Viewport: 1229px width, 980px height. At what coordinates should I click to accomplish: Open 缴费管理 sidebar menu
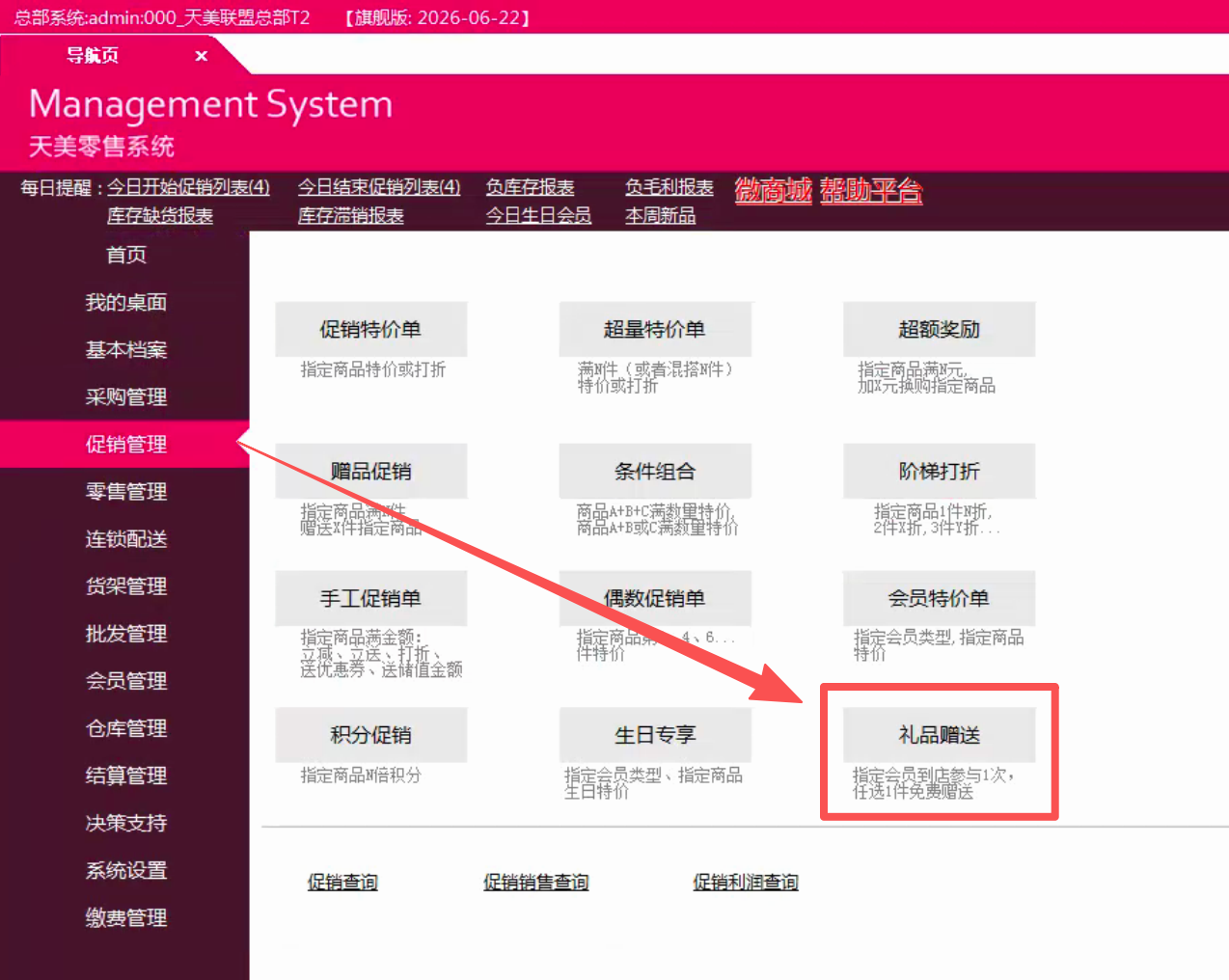pyautogui.click(x=125, y=917)
